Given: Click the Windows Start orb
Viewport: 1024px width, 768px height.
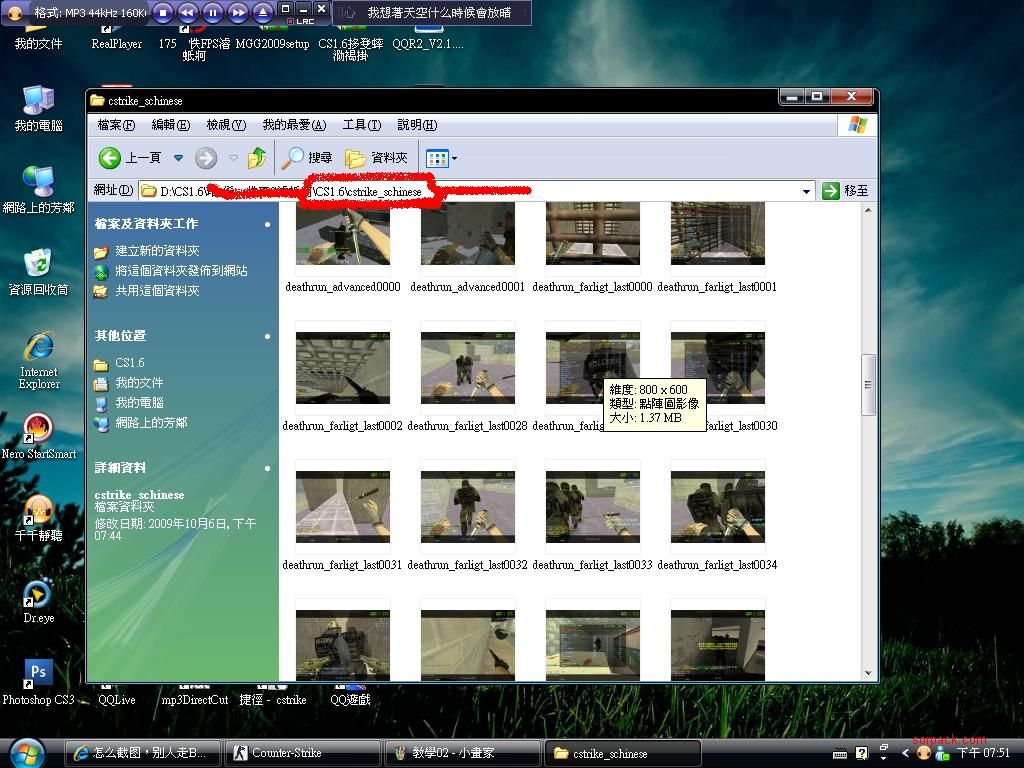Looking at the screenshot, I should [x=27, y=752].
